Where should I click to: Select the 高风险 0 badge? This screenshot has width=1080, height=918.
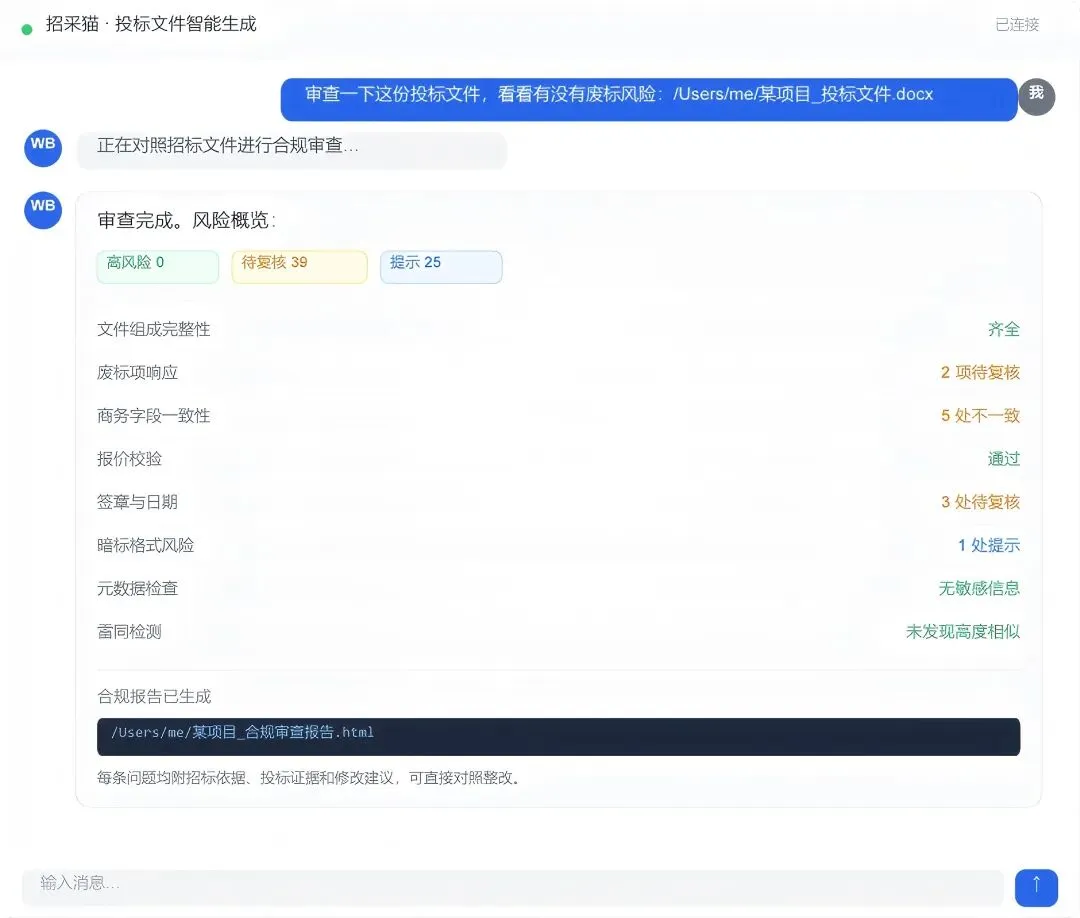[x=158, y=267]
